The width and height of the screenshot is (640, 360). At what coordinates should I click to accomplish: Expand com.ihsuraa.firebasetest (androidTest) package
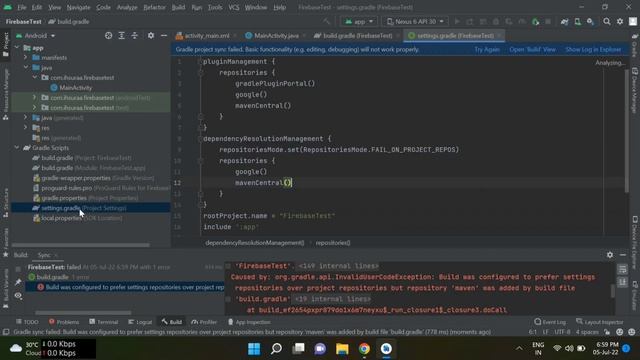(x=35, y=98)
